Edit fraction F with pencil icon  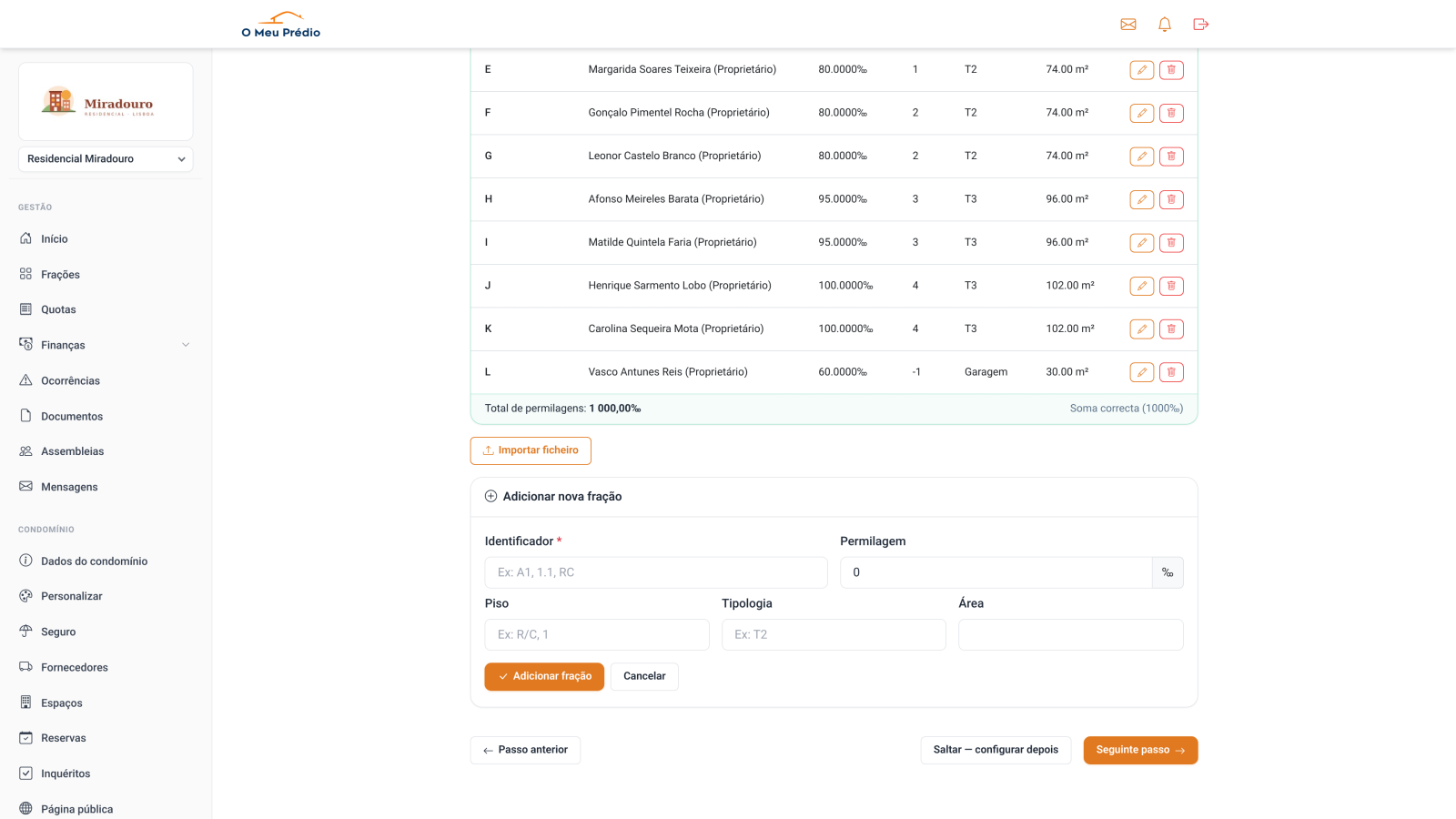1142,113
